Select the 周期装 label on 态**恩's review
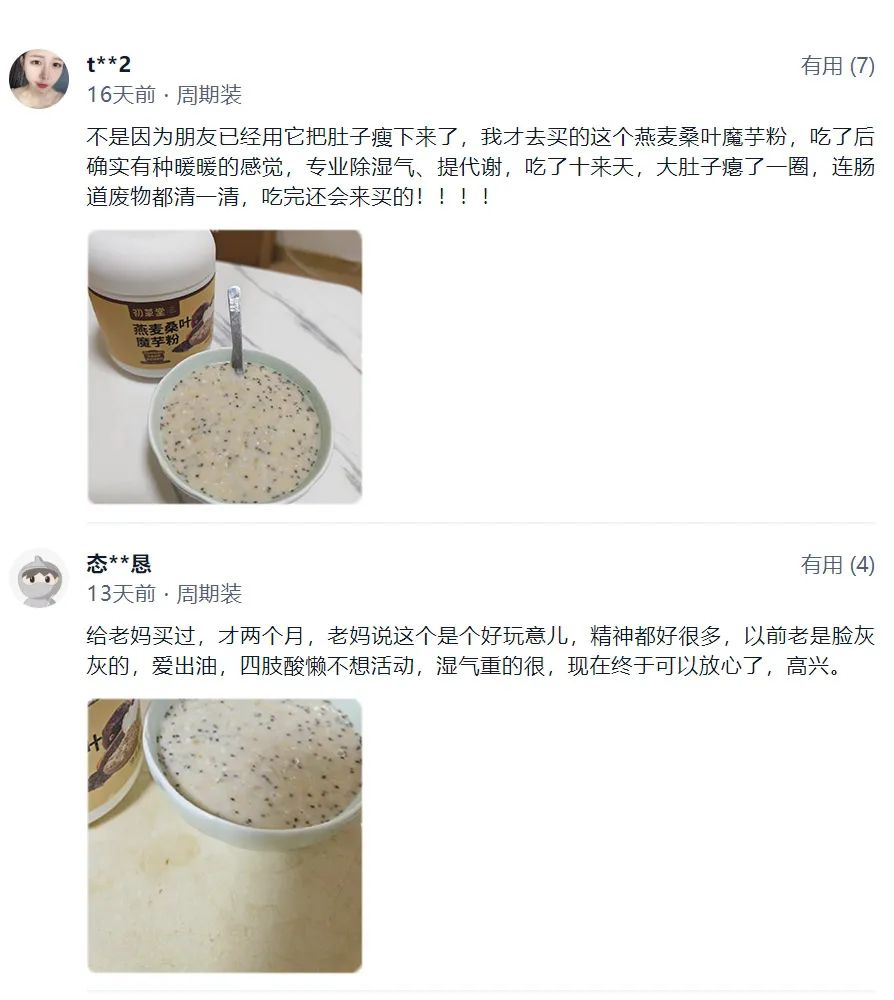894x1000 pixels. coord(209,594)
